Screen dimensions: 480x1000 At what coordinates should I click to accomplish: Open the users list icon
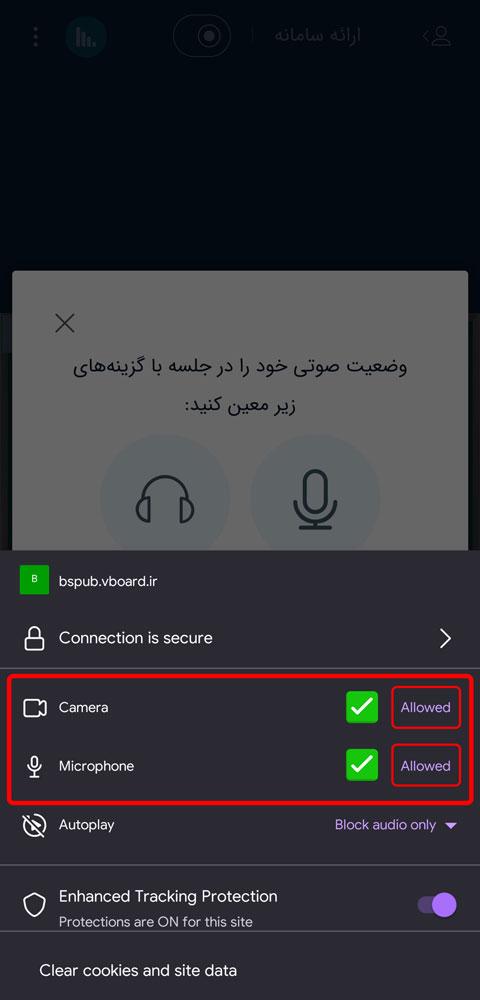pos(437,36)
